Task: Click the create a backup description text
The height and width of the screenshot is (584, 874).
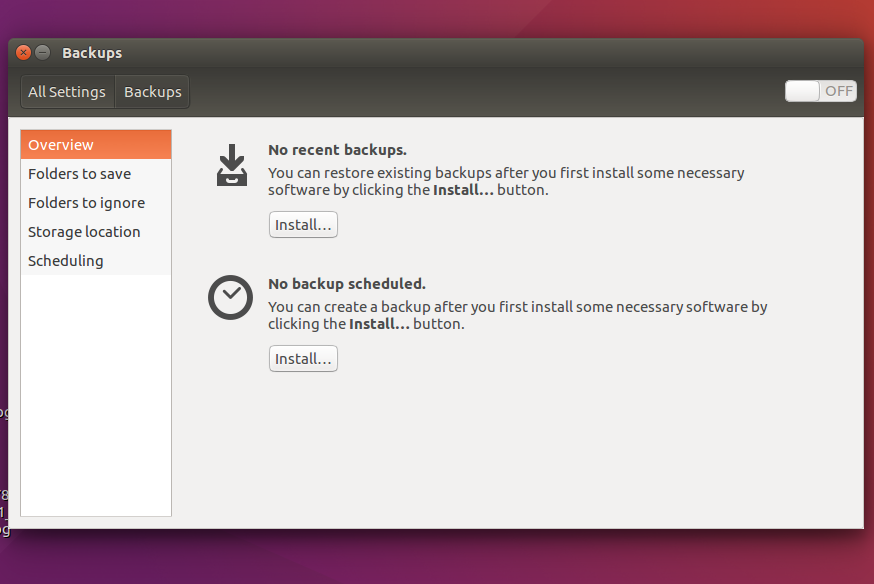Action: [517, 315]
